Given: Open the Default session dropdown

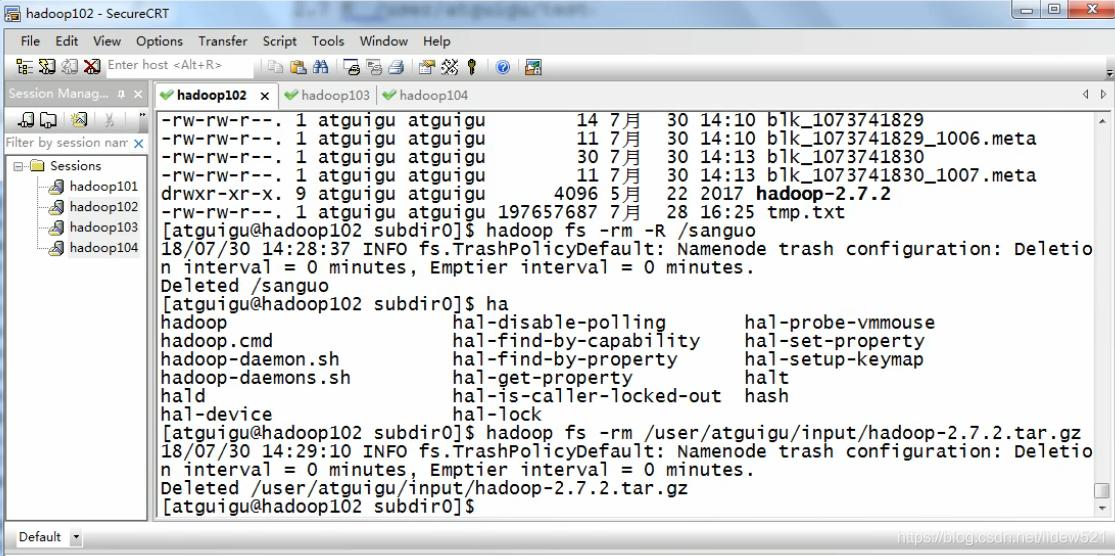Looking at the screenshot, I should point(76,537).
